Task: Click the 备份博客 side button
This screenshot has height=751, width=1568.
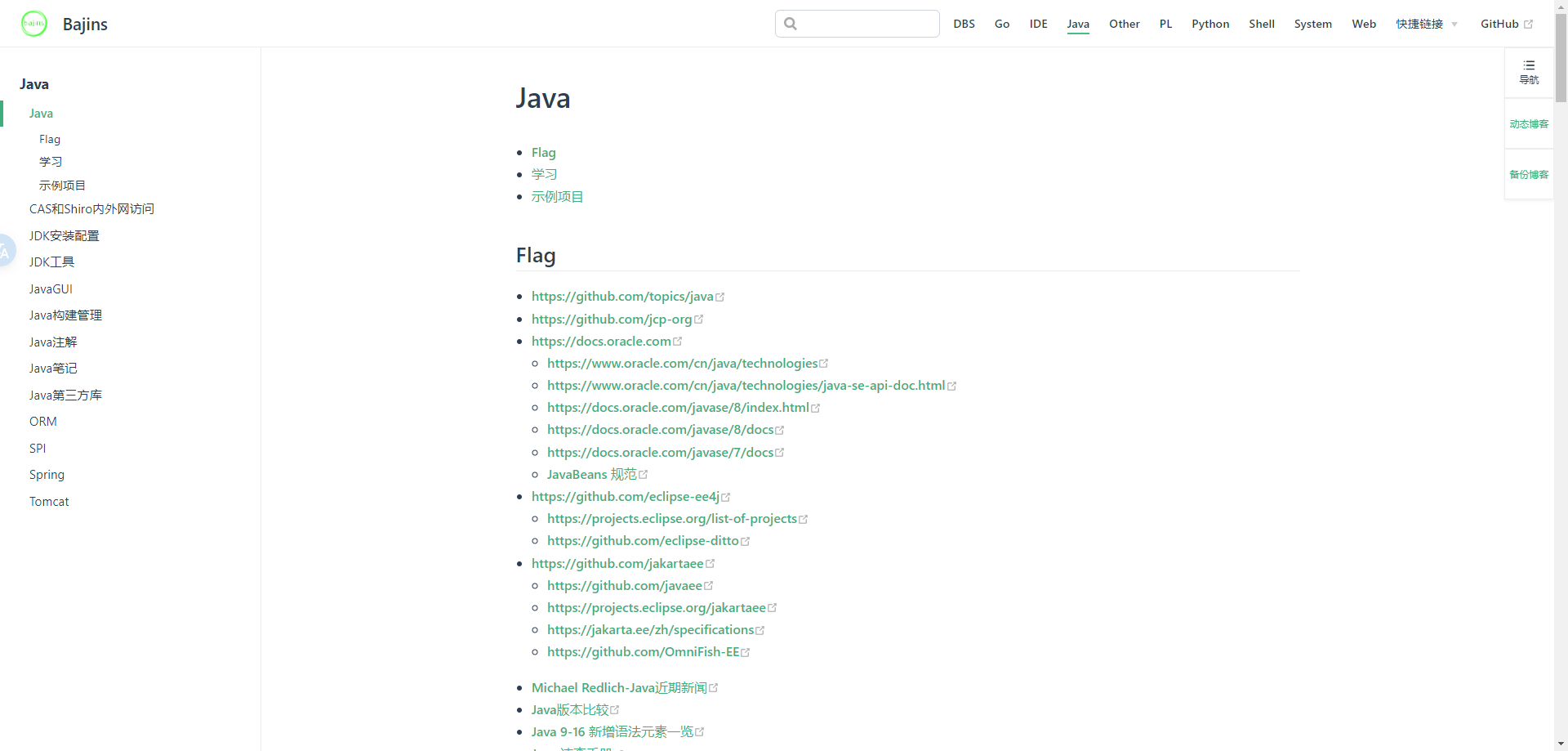Action: [x=1529, y=175]
